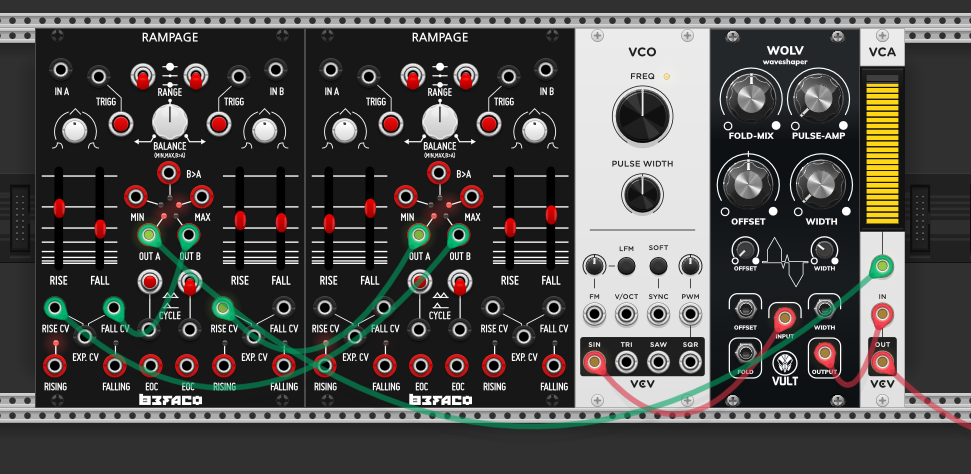The image size is (971, 474).
Task: Click the OUT B jack on right Rampage
Action: click(x=459, y=235)
